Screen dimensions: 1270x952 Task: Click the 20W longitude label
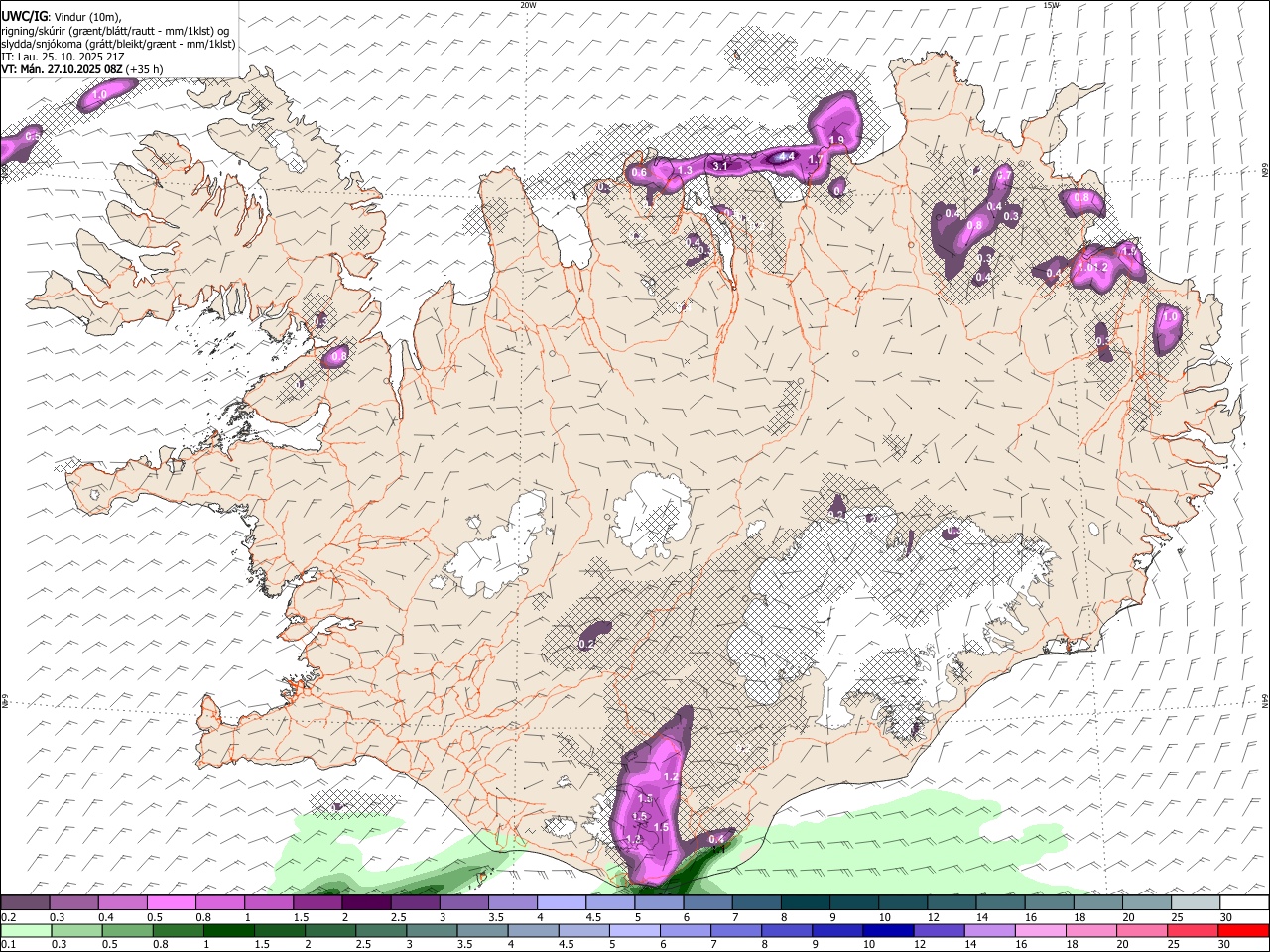click(528, 5)
